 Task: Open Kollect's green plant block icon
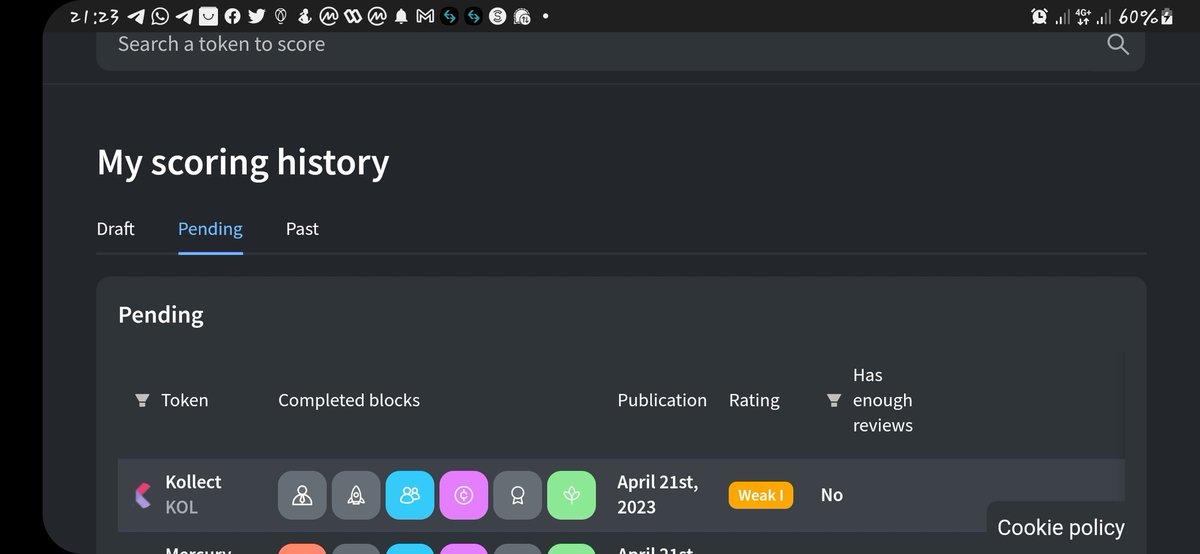pyautogui.click(x=572, y=495)
